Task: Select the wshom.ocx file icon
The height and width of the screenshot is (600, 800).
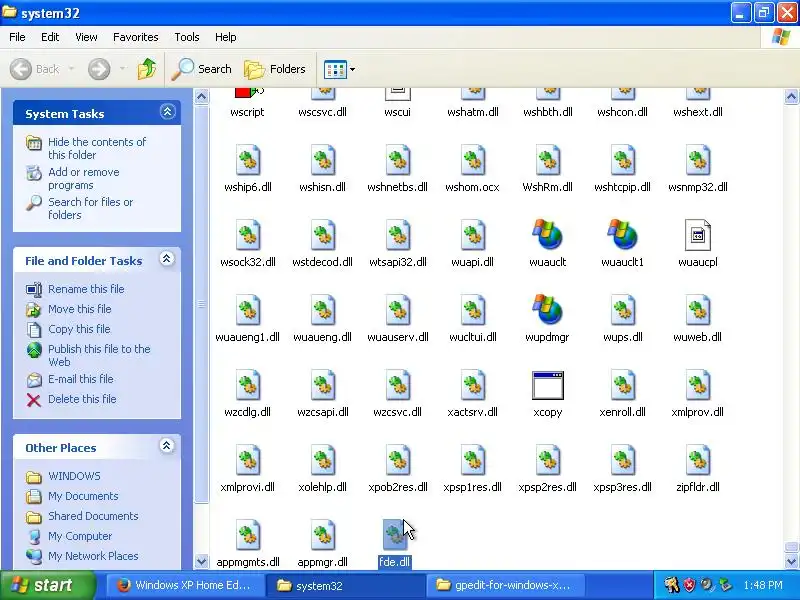Action: click(x=473, y=160)
